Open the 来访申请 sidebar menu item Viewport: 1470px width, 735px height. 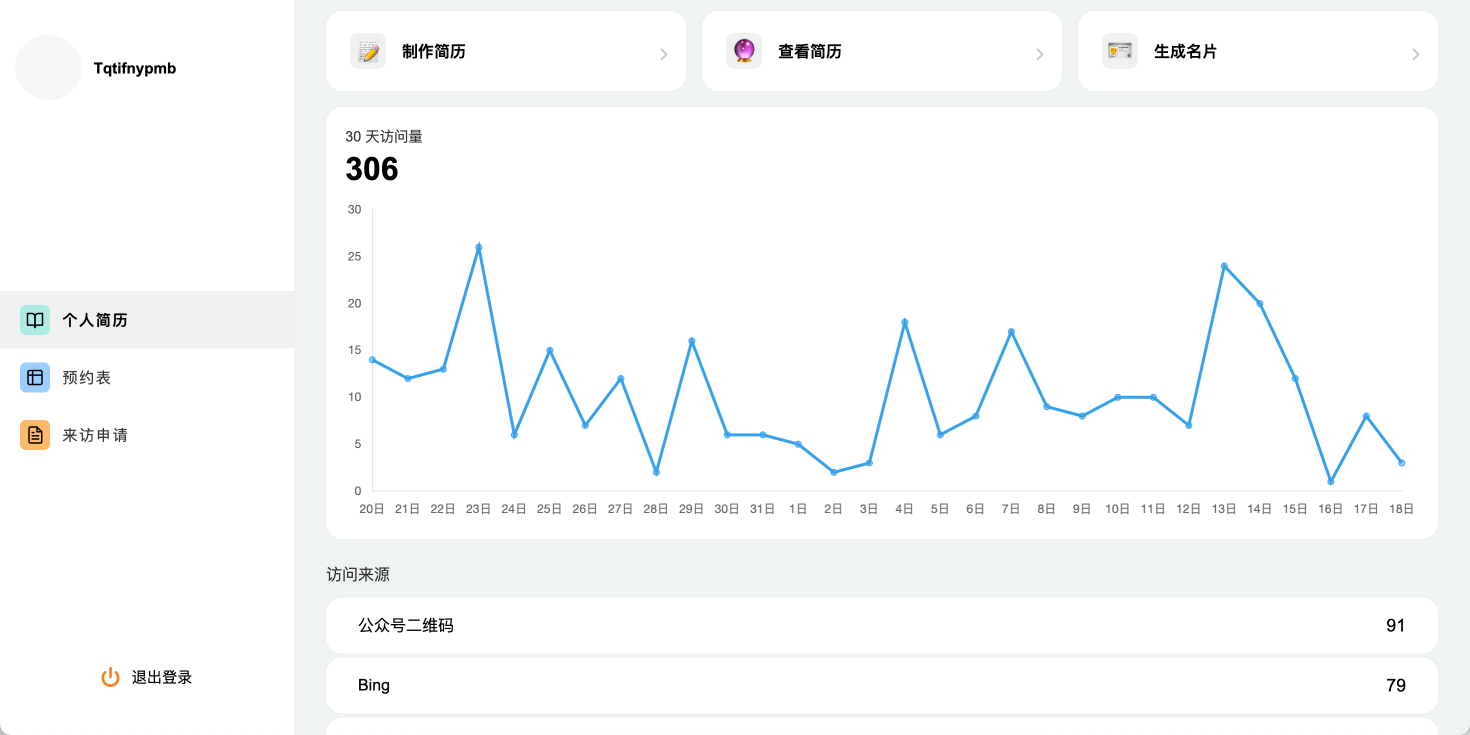point(147,435)
